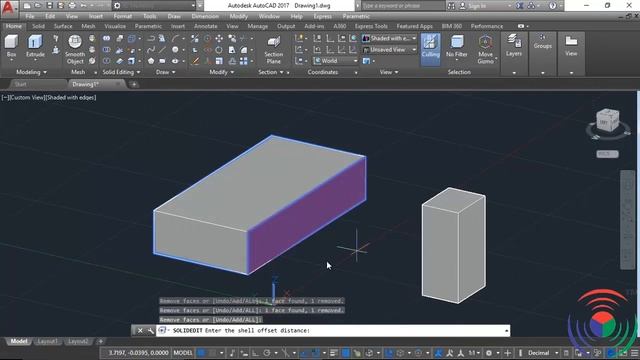
Task: Click the Autodesk Exchange Apps X icon
Action: (x=520, y=6)
